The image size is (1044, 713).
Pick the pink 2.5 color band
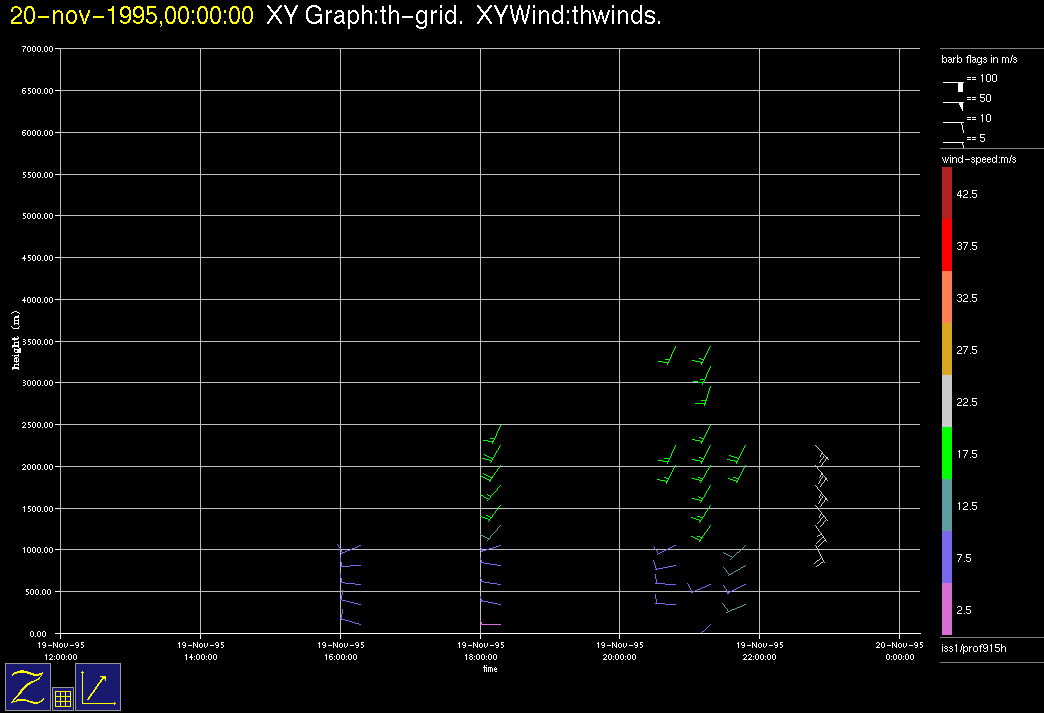(x=947, y=610)
